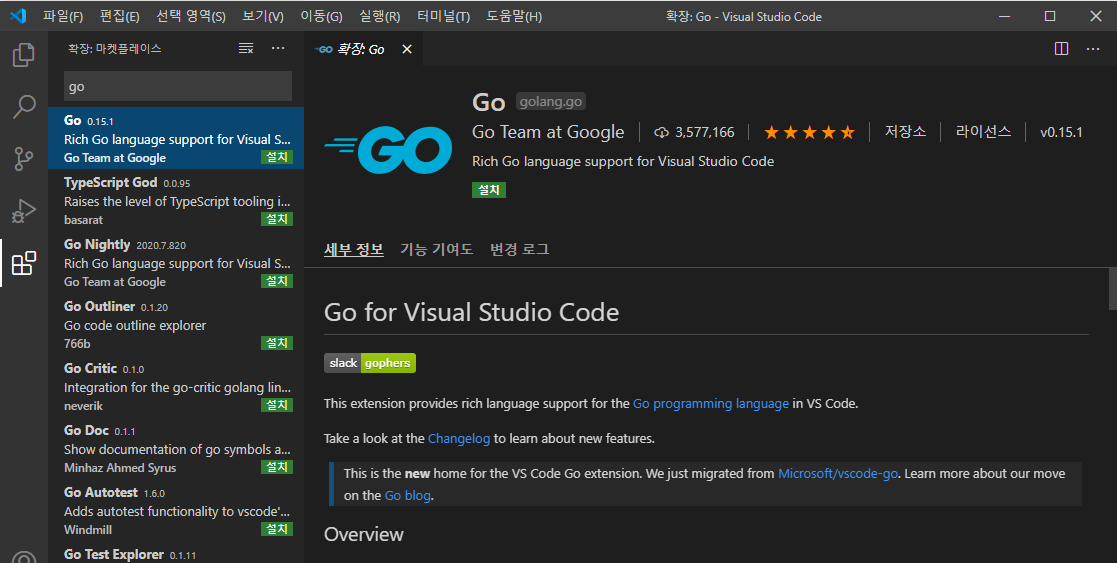Open the Changelog link
The image size is (1117, 563).
[459, 439]
